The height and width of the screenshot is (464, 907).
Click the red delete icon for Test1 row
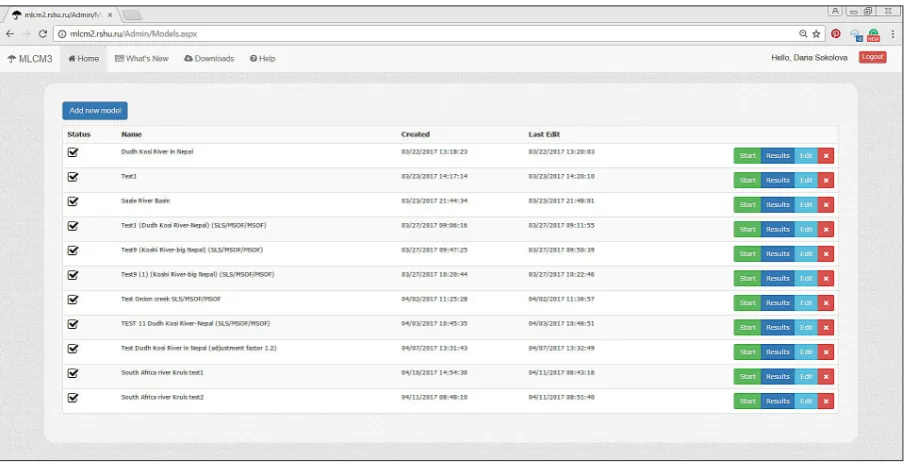tap(825, 181)
